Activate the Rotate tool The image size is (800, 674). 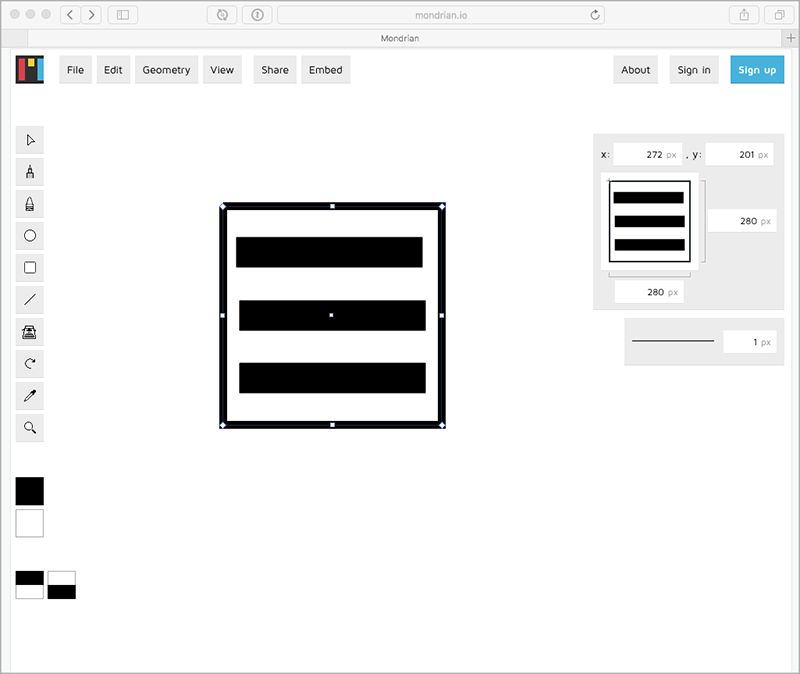tap(30, 364)
